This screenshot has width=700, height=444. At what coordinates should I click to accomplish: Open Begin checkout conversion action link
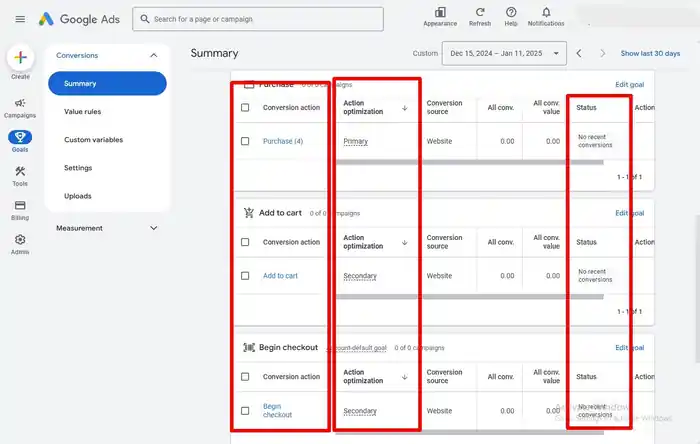[x=277, y=411]
